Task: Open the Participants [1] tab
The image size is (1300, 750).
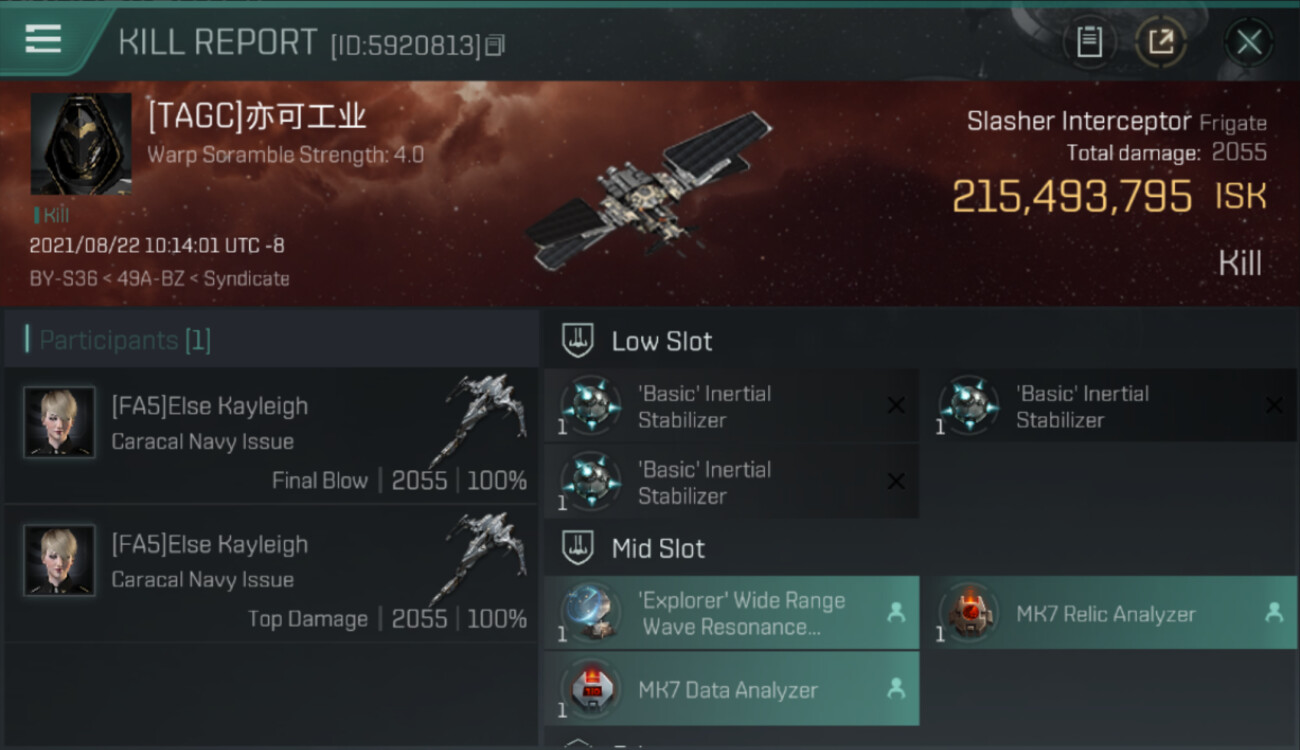Action: point(118,340)
